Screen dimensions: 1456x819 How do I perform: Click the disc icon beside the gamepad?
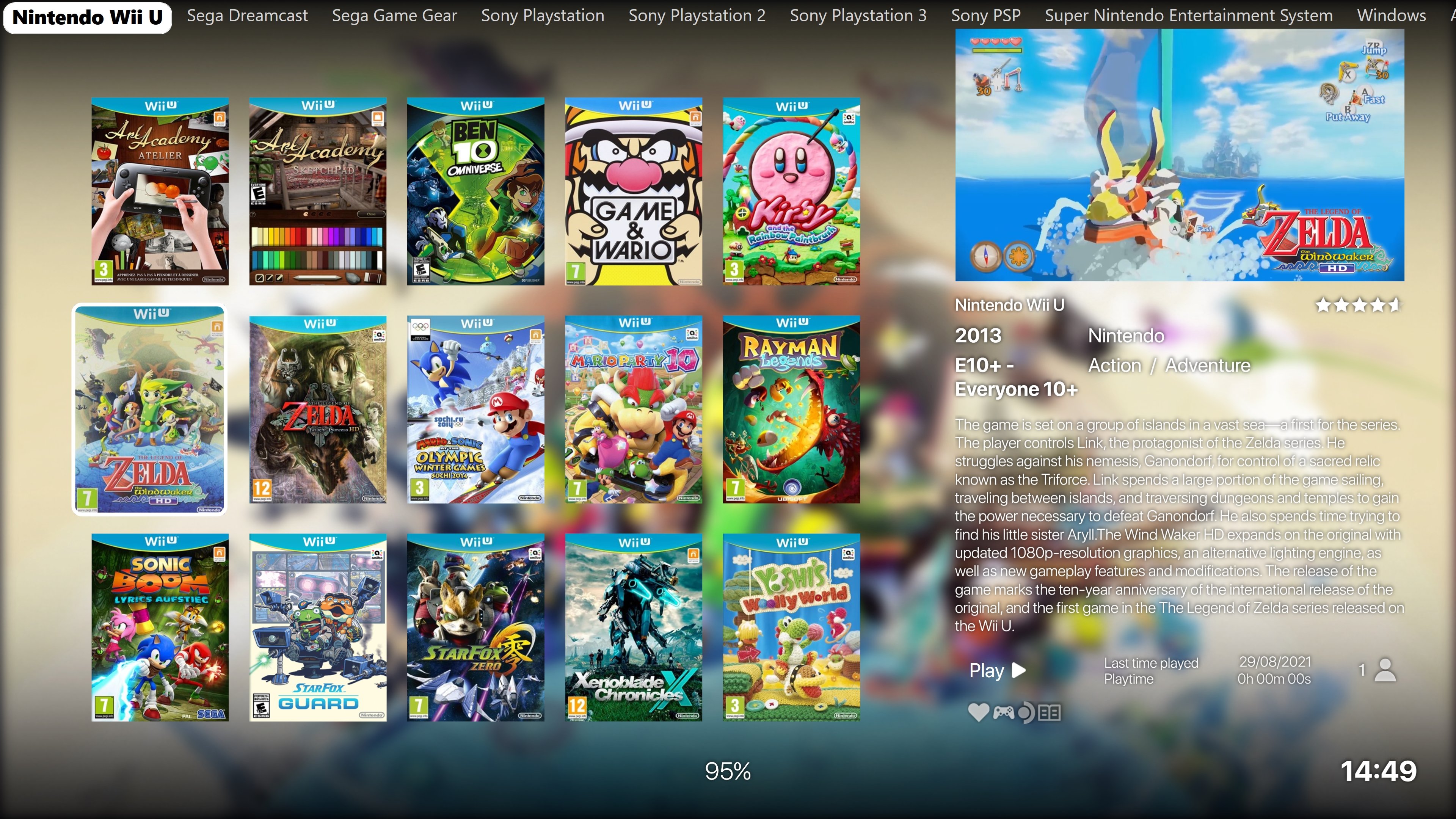pos(1026,713)
